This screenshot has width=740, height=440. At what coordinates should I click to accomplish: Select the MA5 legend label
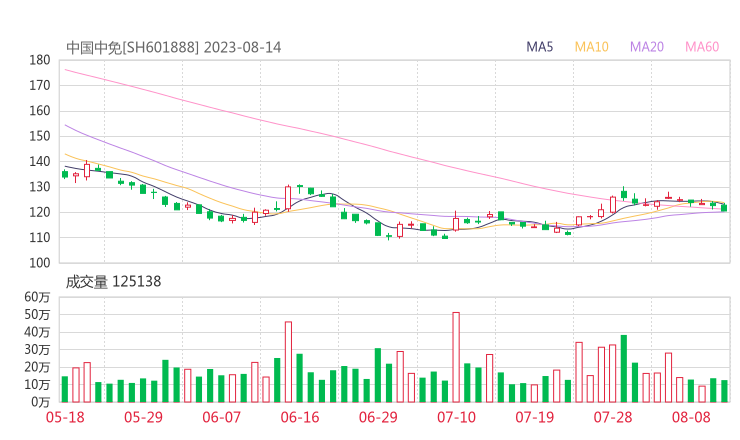click(x=539, y=47)
